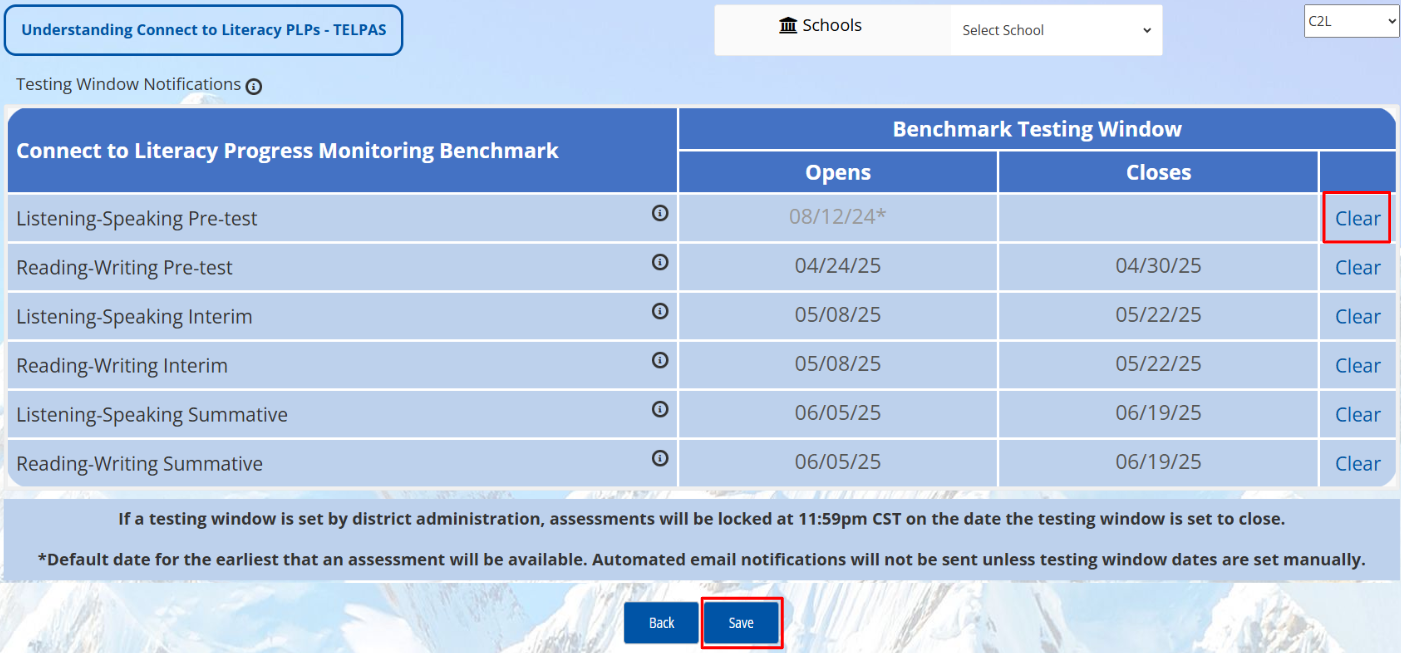
Task: Click the Listening-Speaking Interim row label
Action: tap(134, 317)
